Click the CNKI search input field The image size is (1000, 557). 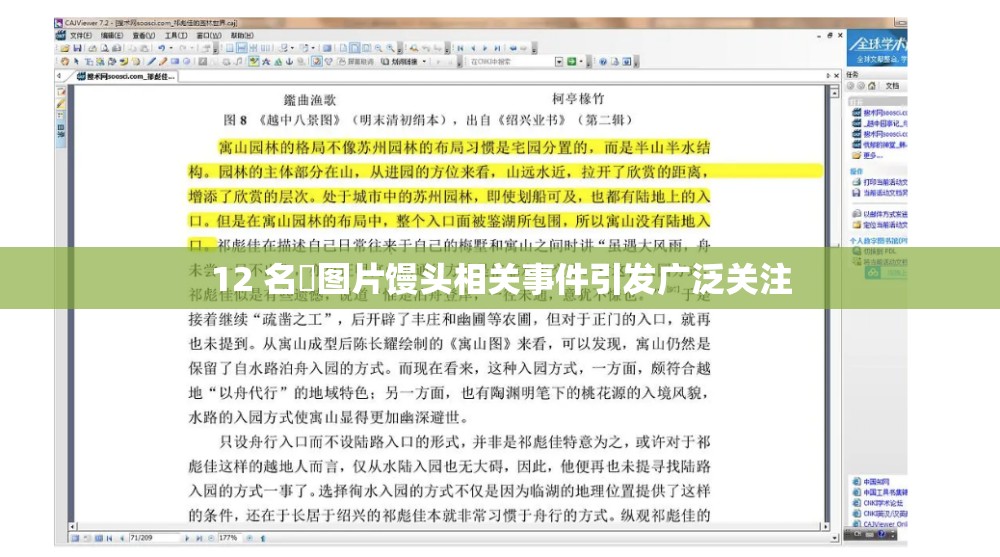click(x=511, y=61)
